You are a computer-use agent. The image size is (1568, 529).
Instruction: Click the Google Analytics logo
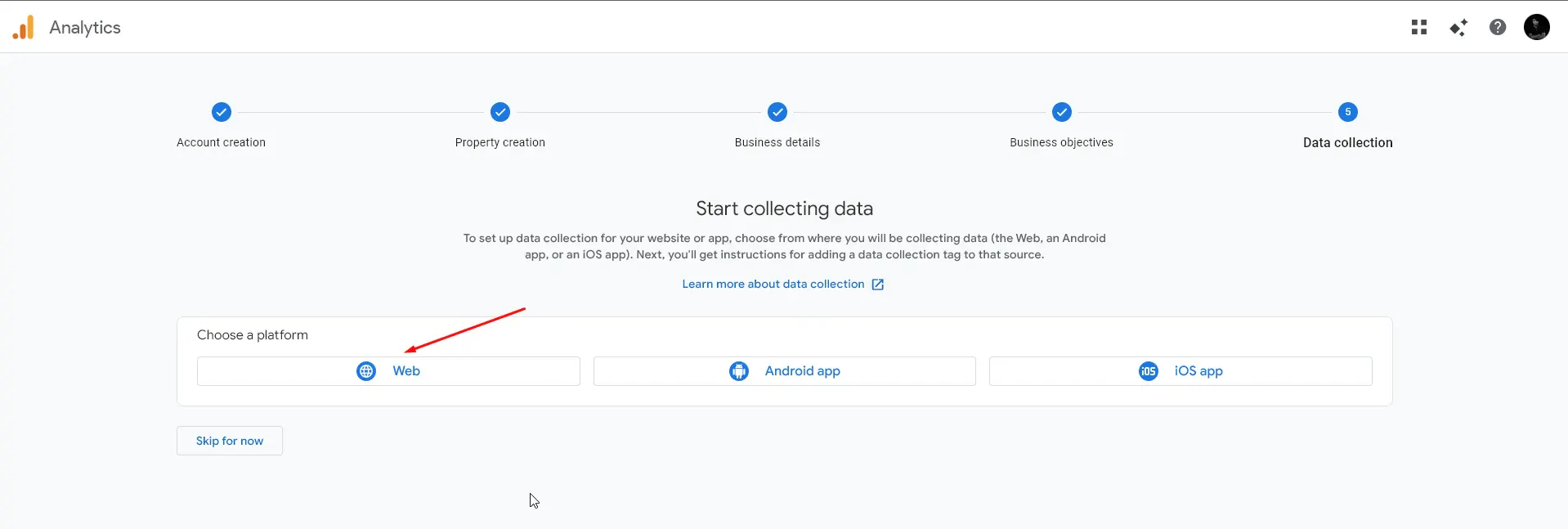pyautogui.click(x=24, y=27)
